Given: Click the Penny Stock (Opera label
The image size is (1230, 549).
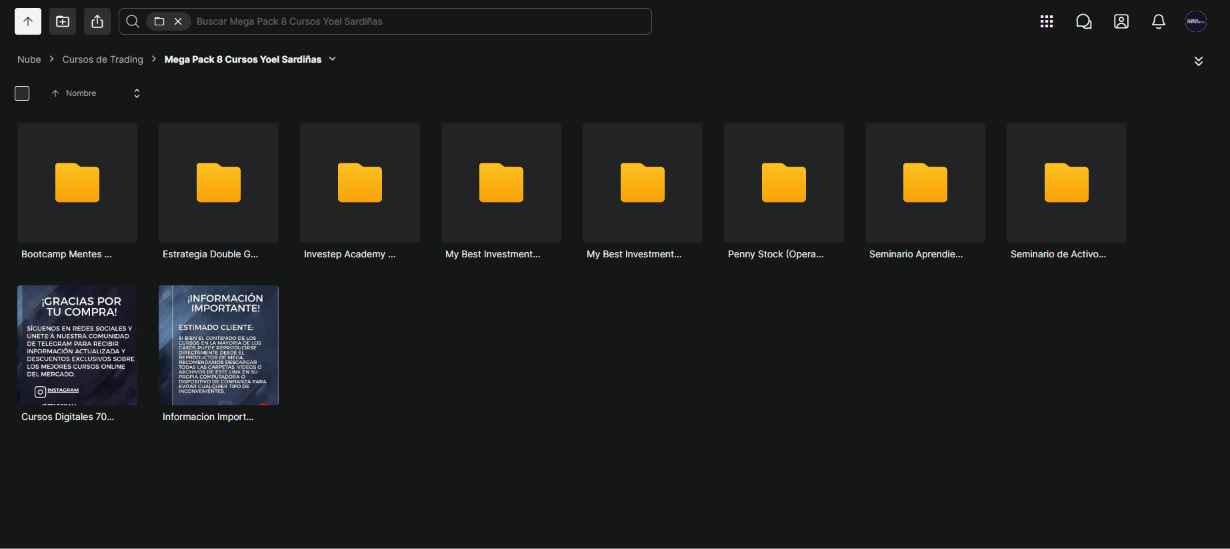Looking at the screenshot, I should pos(776,254).
